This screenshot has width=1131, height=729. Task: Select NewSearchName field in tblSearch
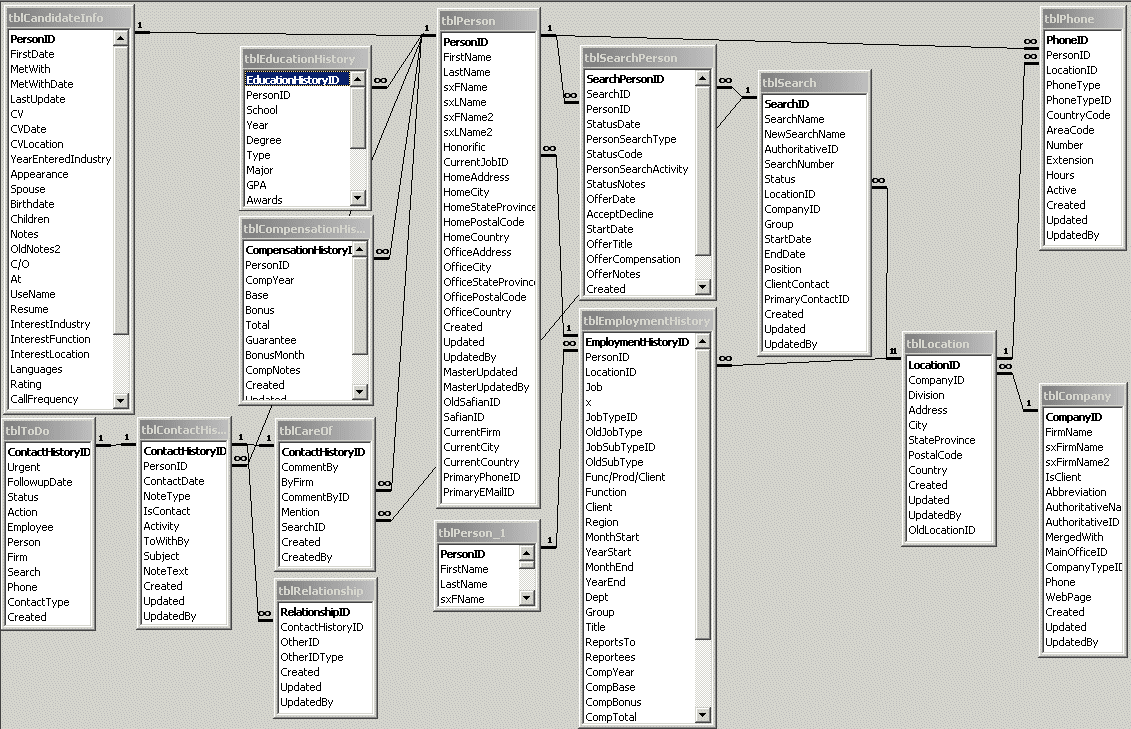804,134
